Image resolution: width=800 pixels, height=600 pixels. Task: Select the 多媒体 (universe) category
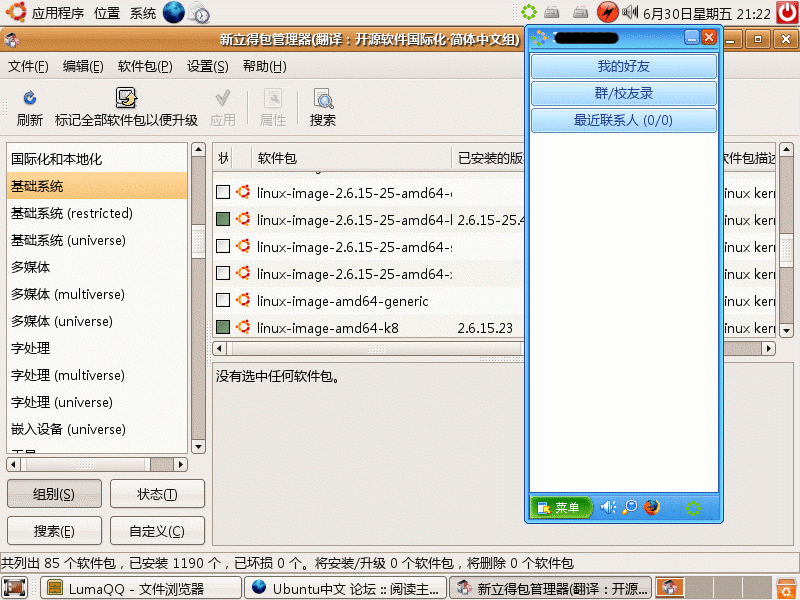pyautogui.click(x=97, y=321)
